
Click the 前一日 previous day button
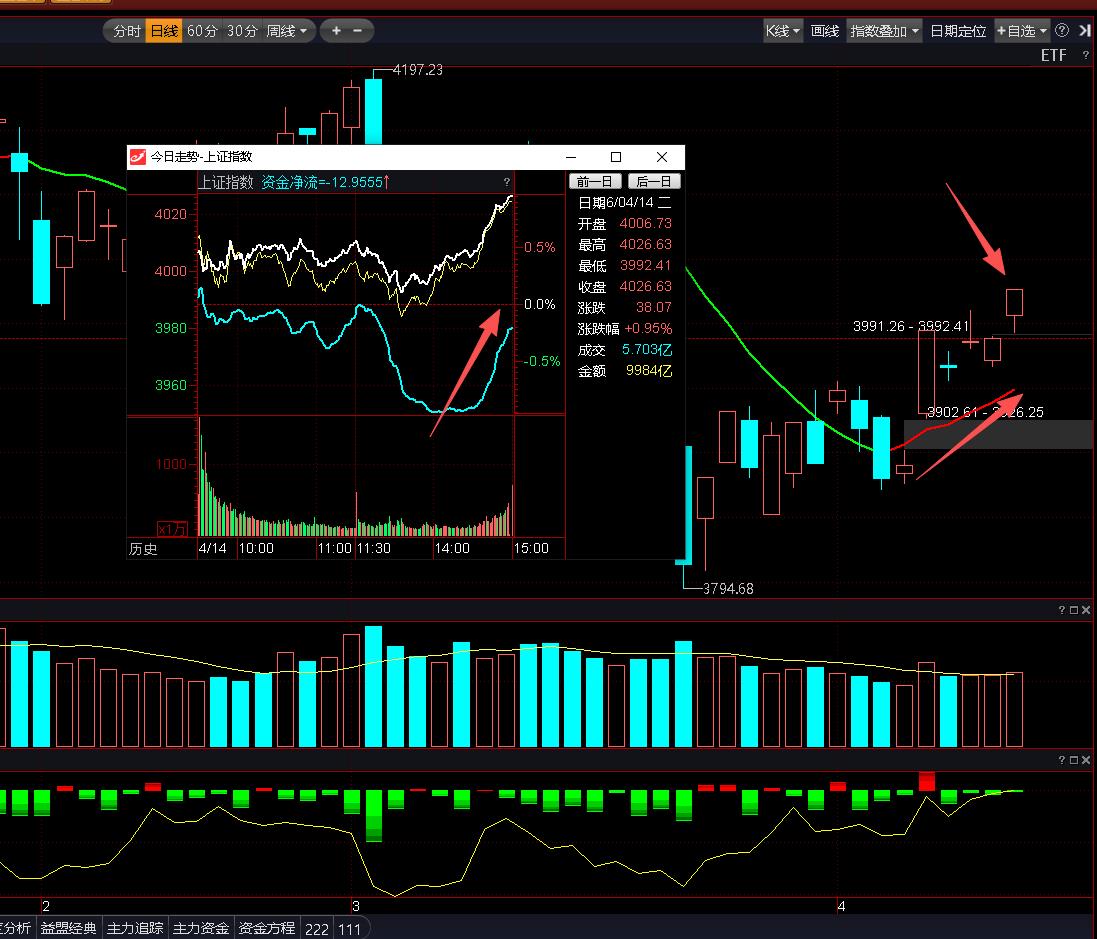point(595,181)
